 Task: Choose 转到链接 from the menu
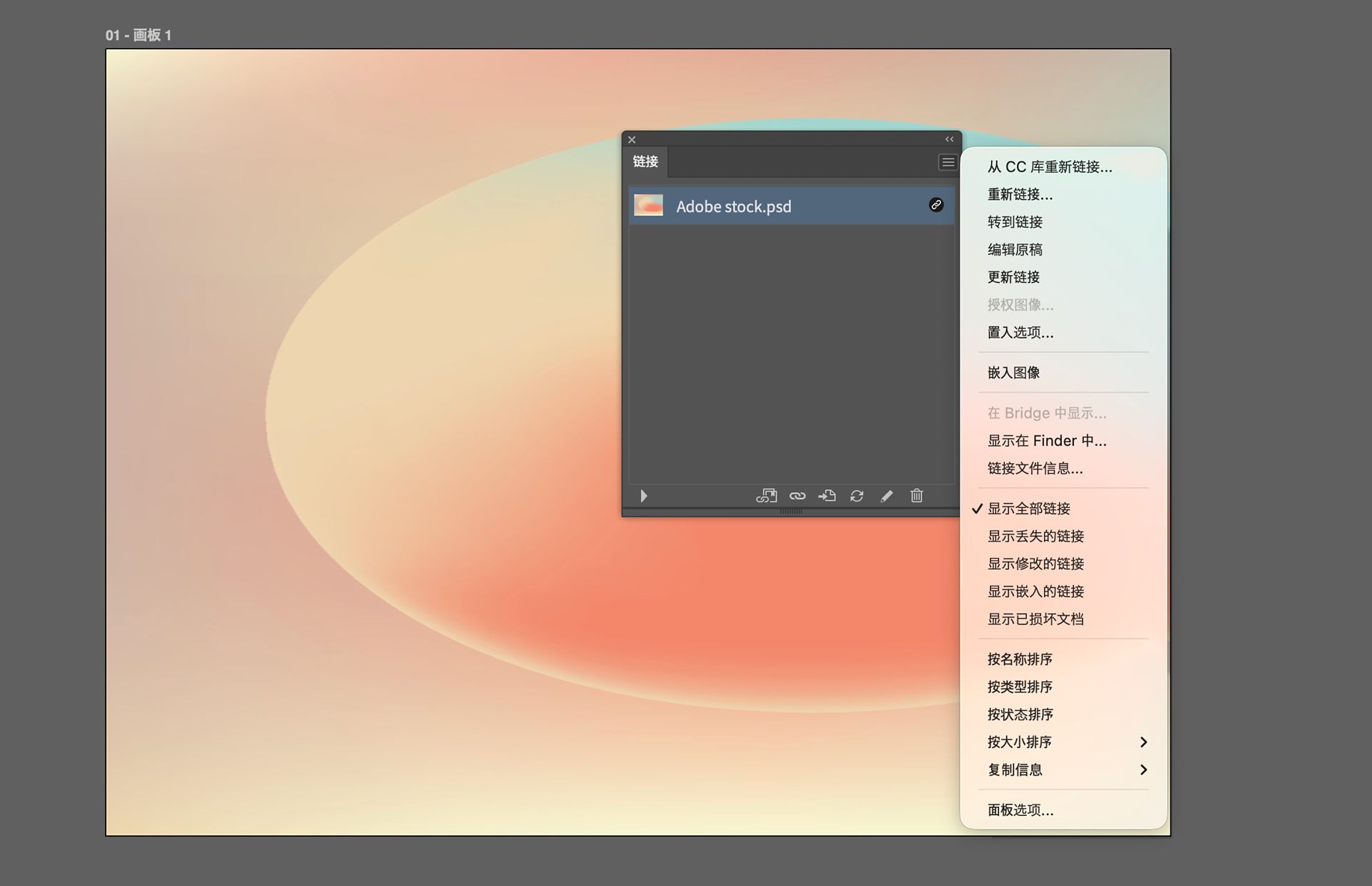click(x=1063, y=222)
